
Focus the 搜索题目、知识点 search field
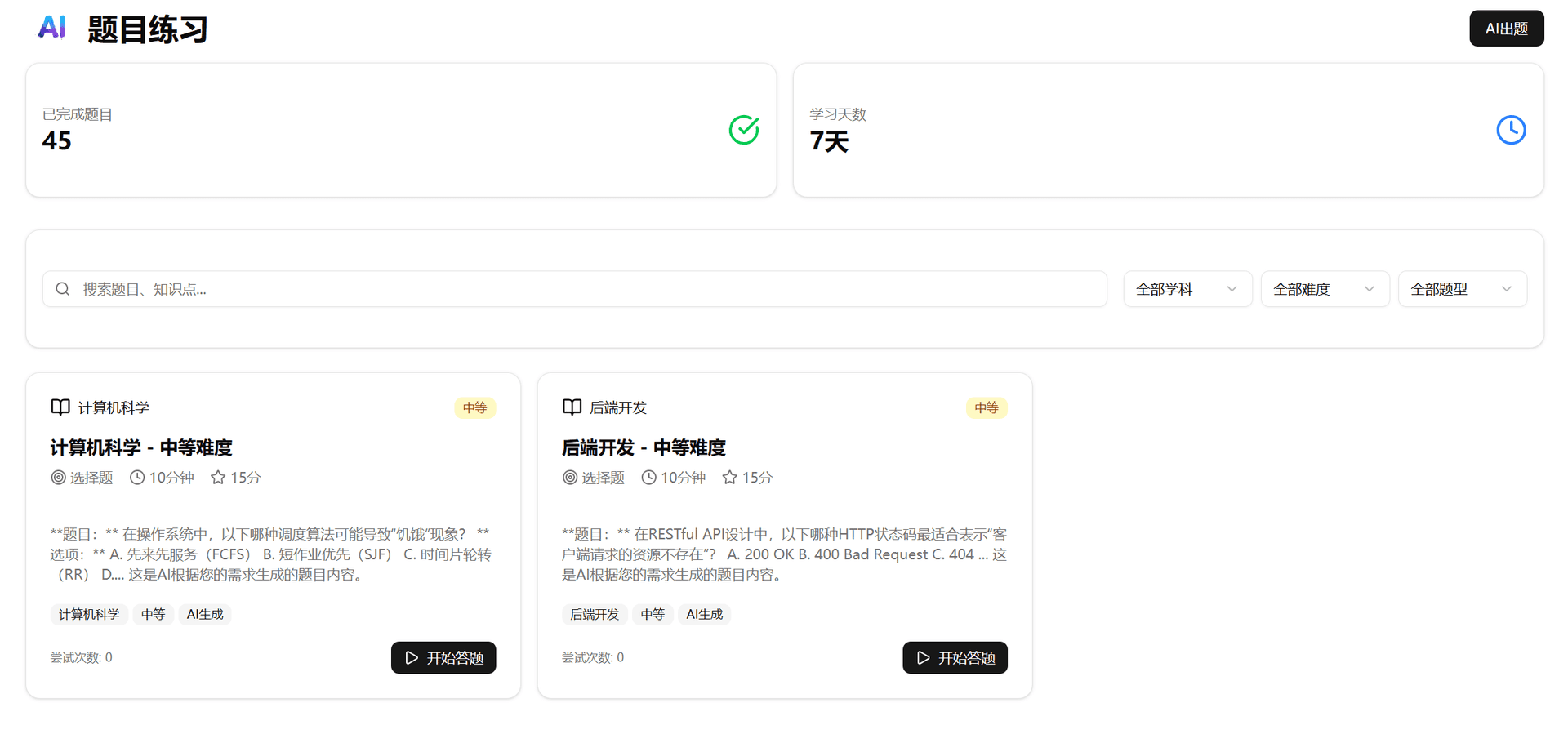(x=588, y=289)
